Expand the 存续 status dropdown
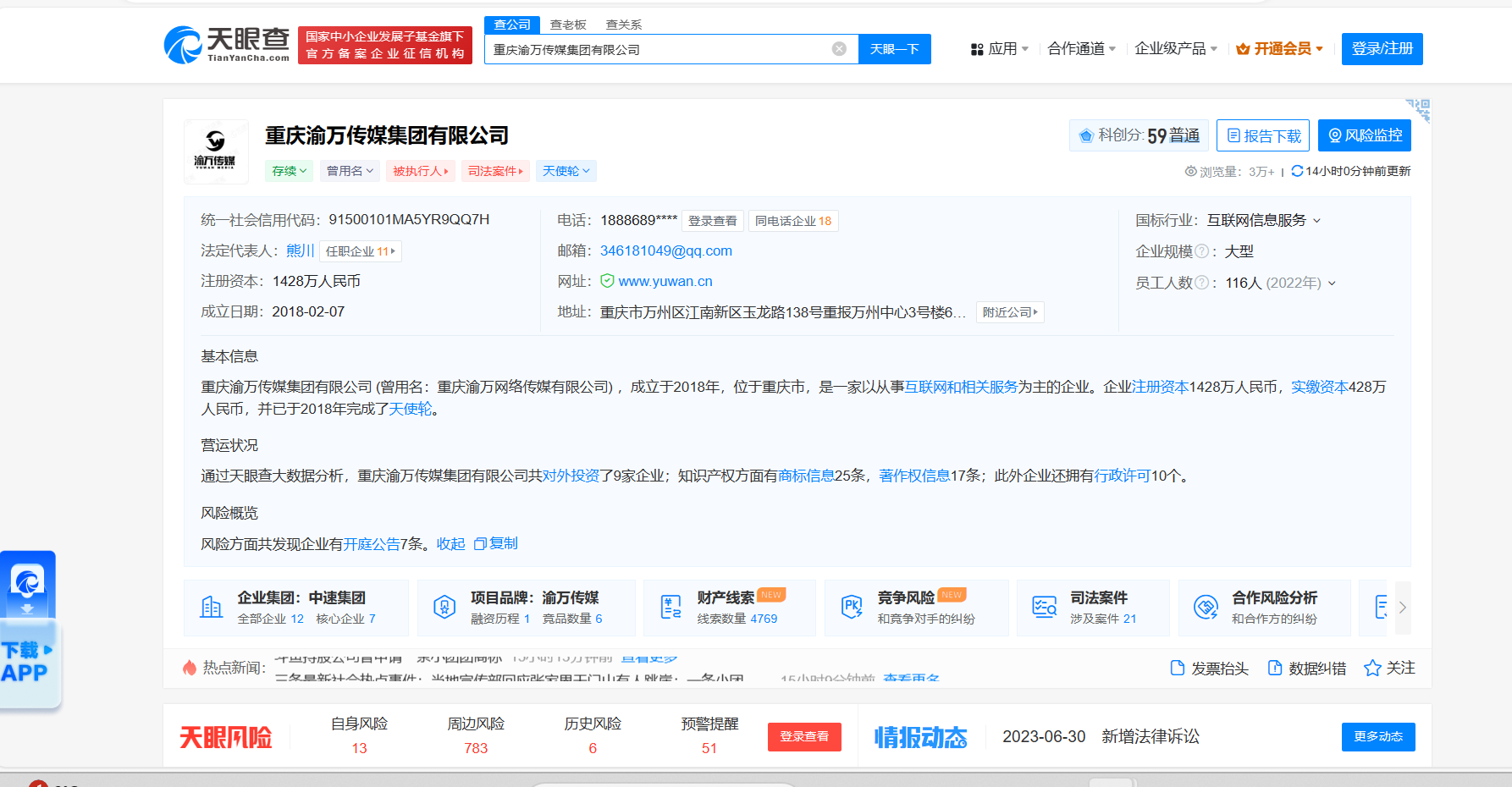Image resolution: width=1512 pixels, height=787 pixels. (290, 171)
